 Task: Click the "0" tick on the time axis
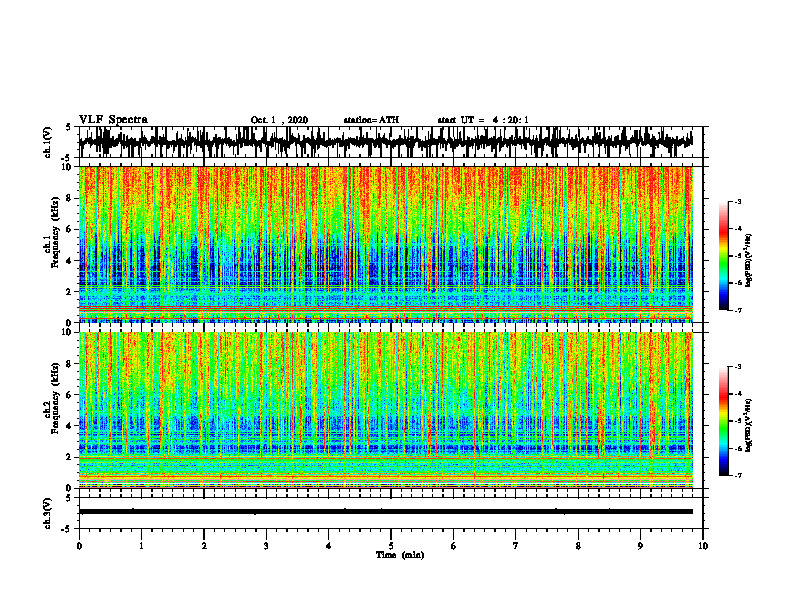pyautogui.click(x=79, y=546)
